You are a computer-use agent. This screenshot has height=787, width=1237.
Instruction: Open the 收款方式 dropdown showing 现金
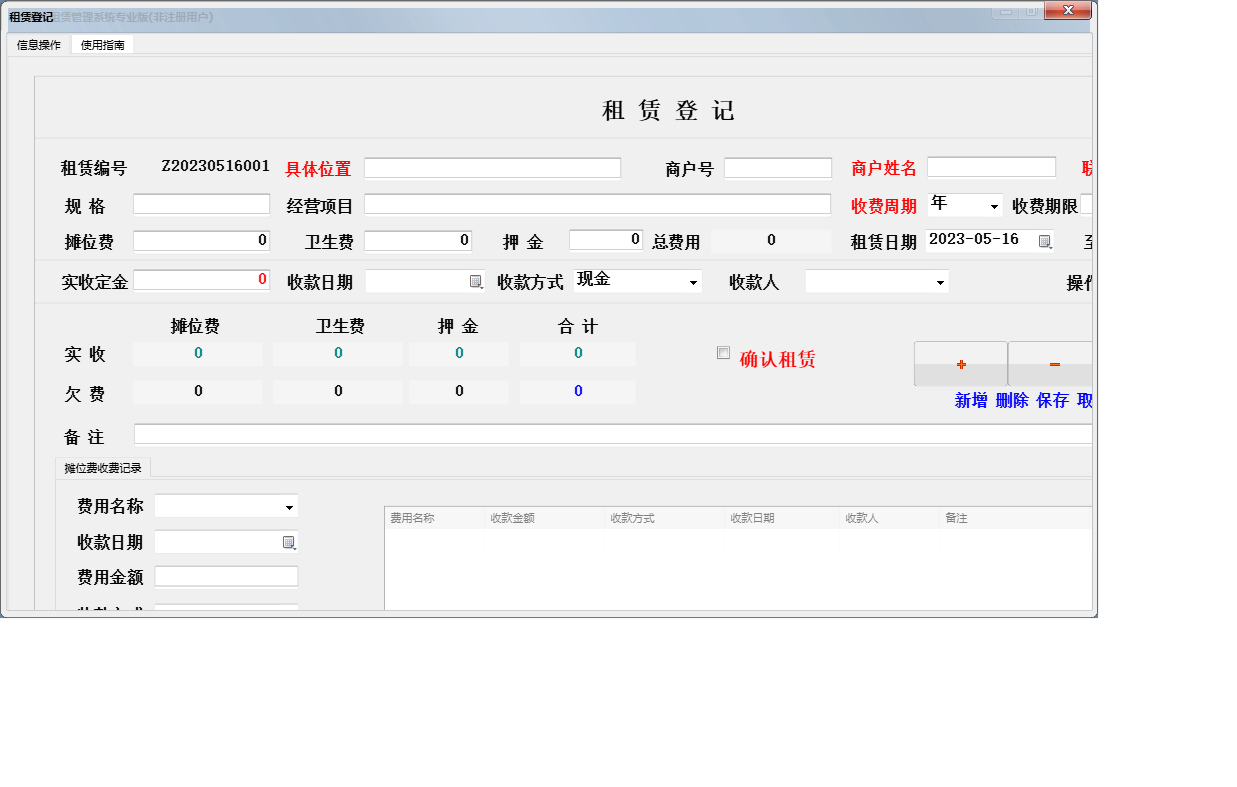(x=692, y=283)
